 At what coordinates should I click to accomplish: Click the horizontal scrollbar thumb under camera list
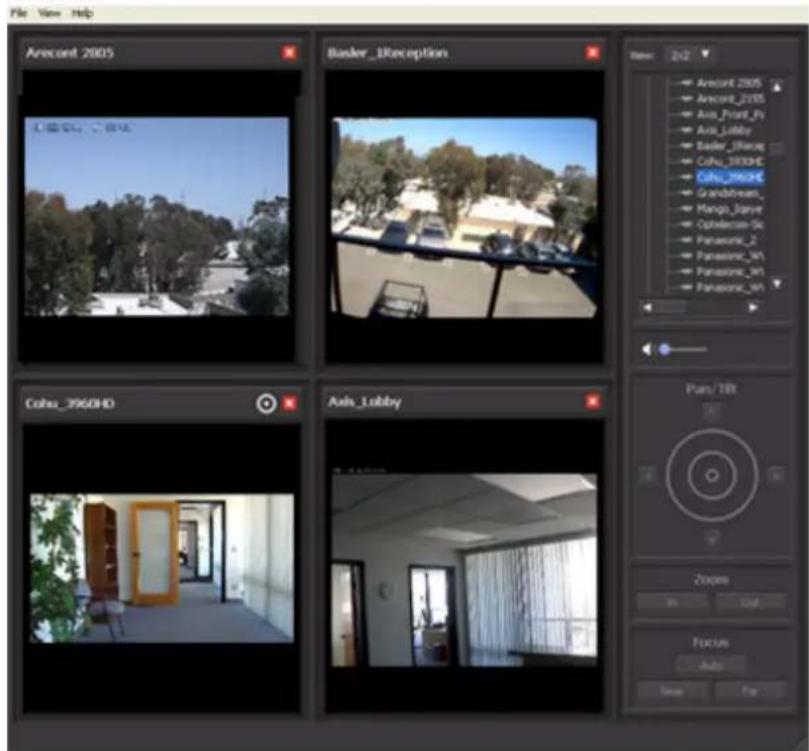coord(670,307)
